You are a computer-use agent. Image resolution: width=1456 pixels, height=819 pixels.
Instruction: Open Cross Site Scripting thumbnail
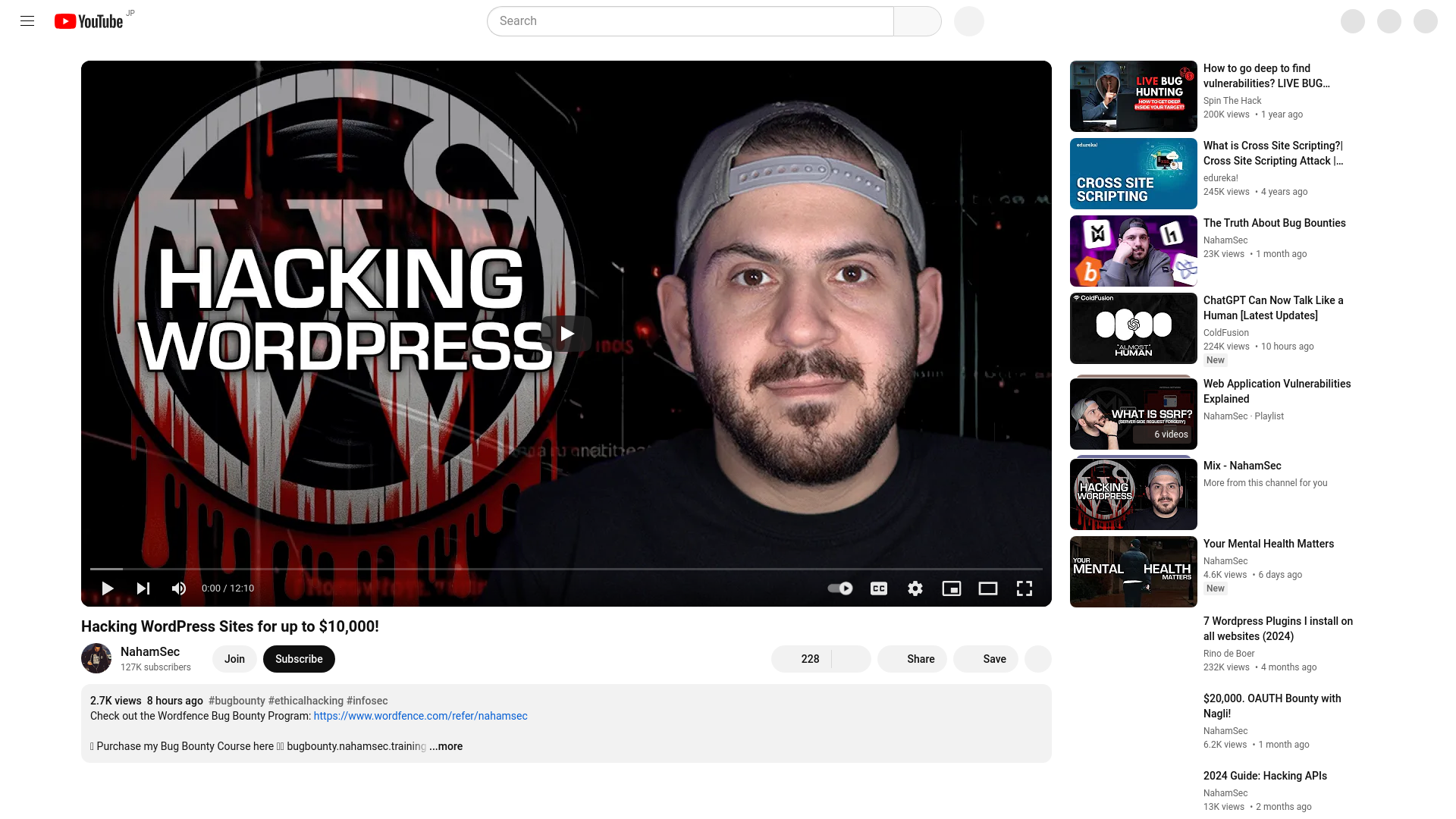pyautogui.click(x=1134, y=174)
